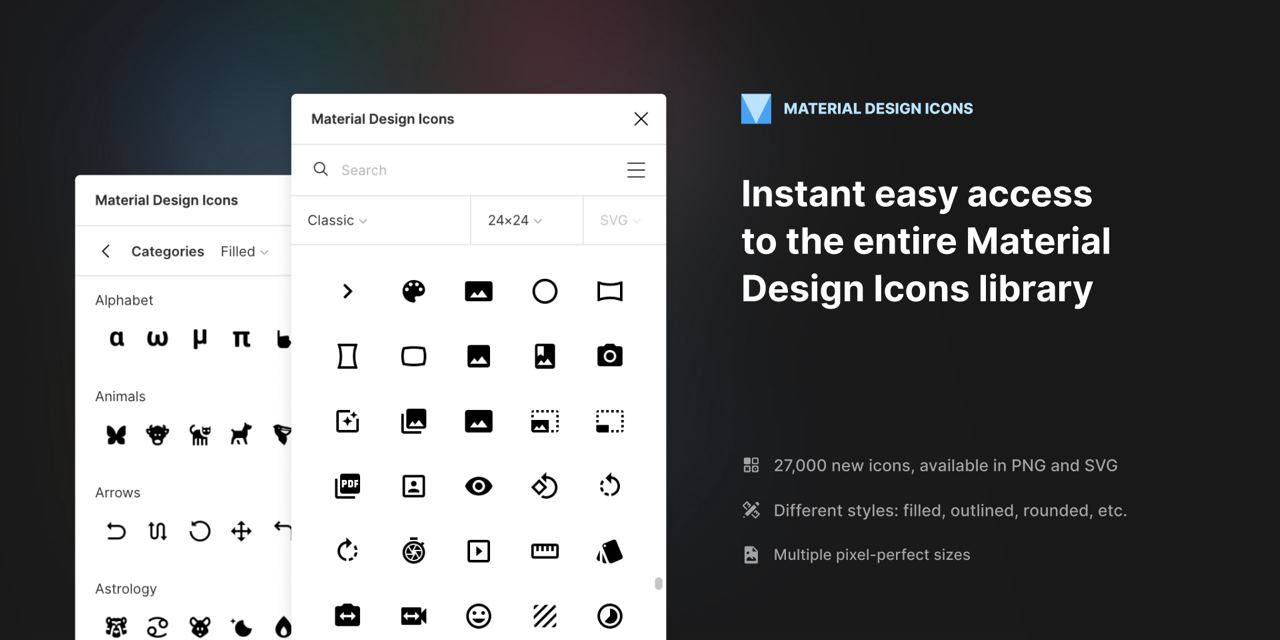Image resolution: width=1280 pixels, height=640 pixels.
Task: Click the Search input field
Action: click(478, 170)
